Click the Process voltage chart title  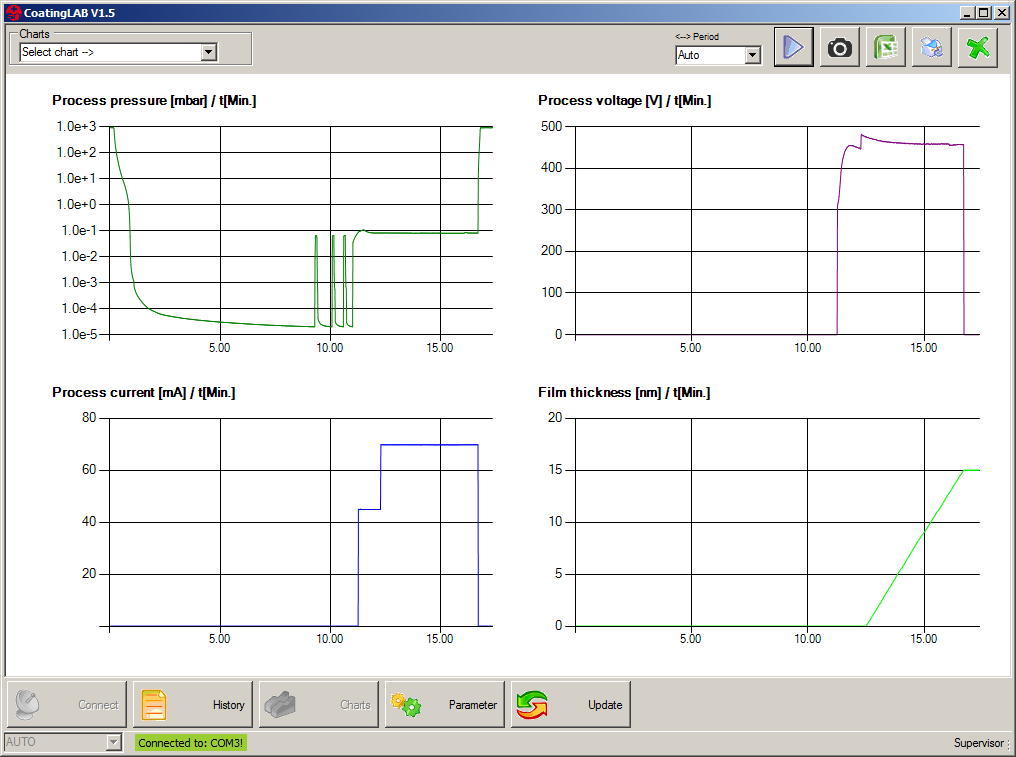point(625,100)
